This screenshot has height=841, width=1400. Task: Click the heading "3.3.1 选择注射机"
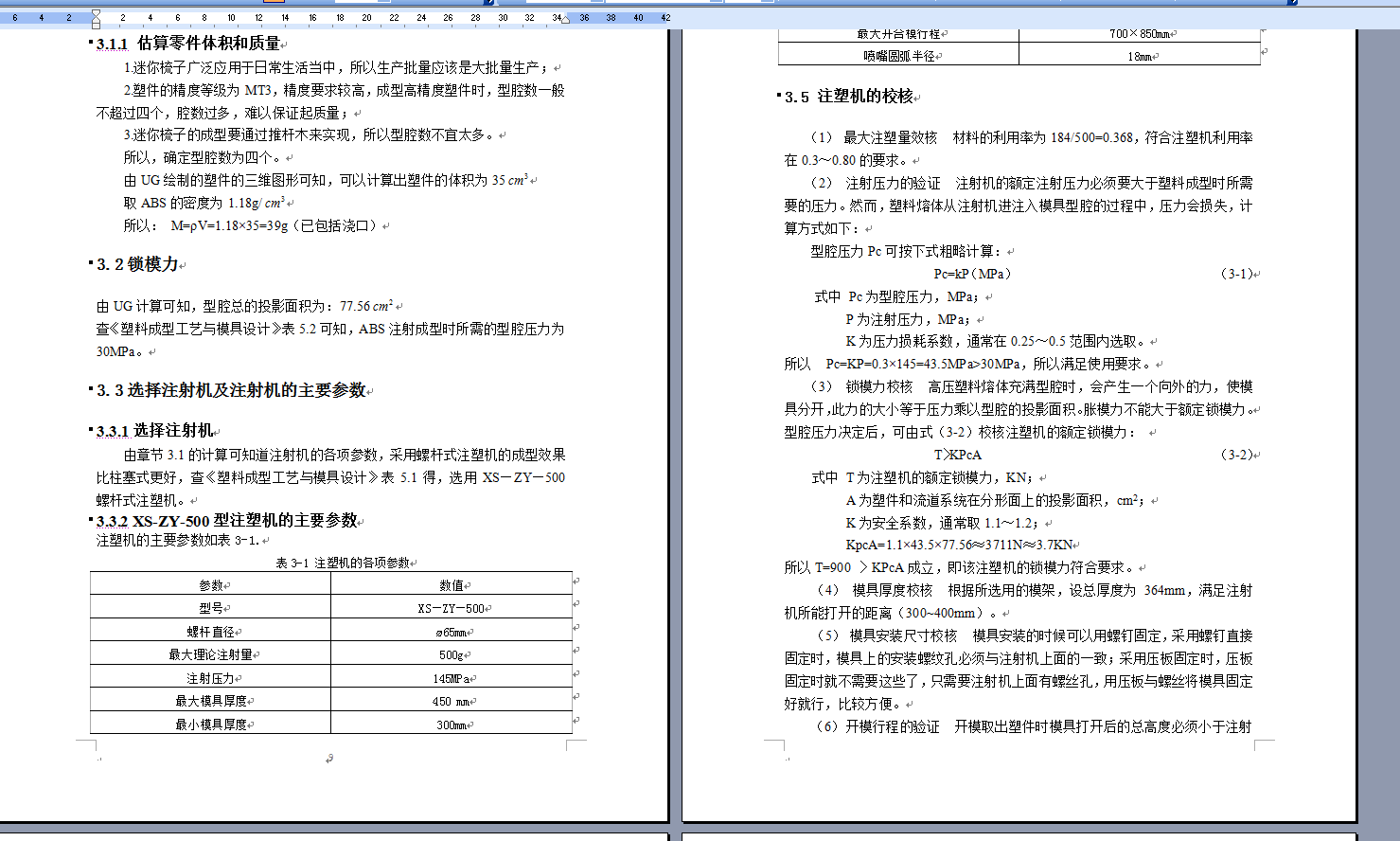[155, 431]
